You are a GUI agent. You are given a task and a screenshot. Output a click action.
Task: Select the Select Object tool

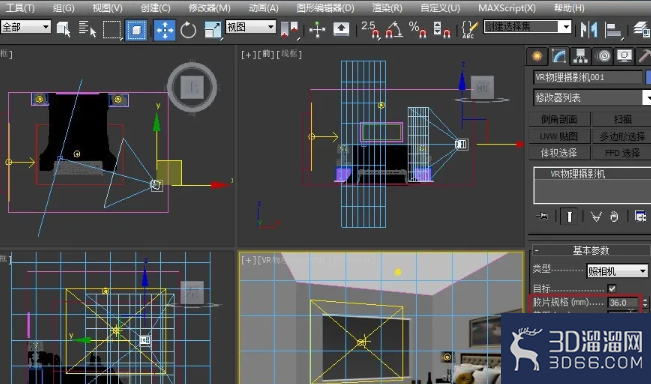pos(64,30)
